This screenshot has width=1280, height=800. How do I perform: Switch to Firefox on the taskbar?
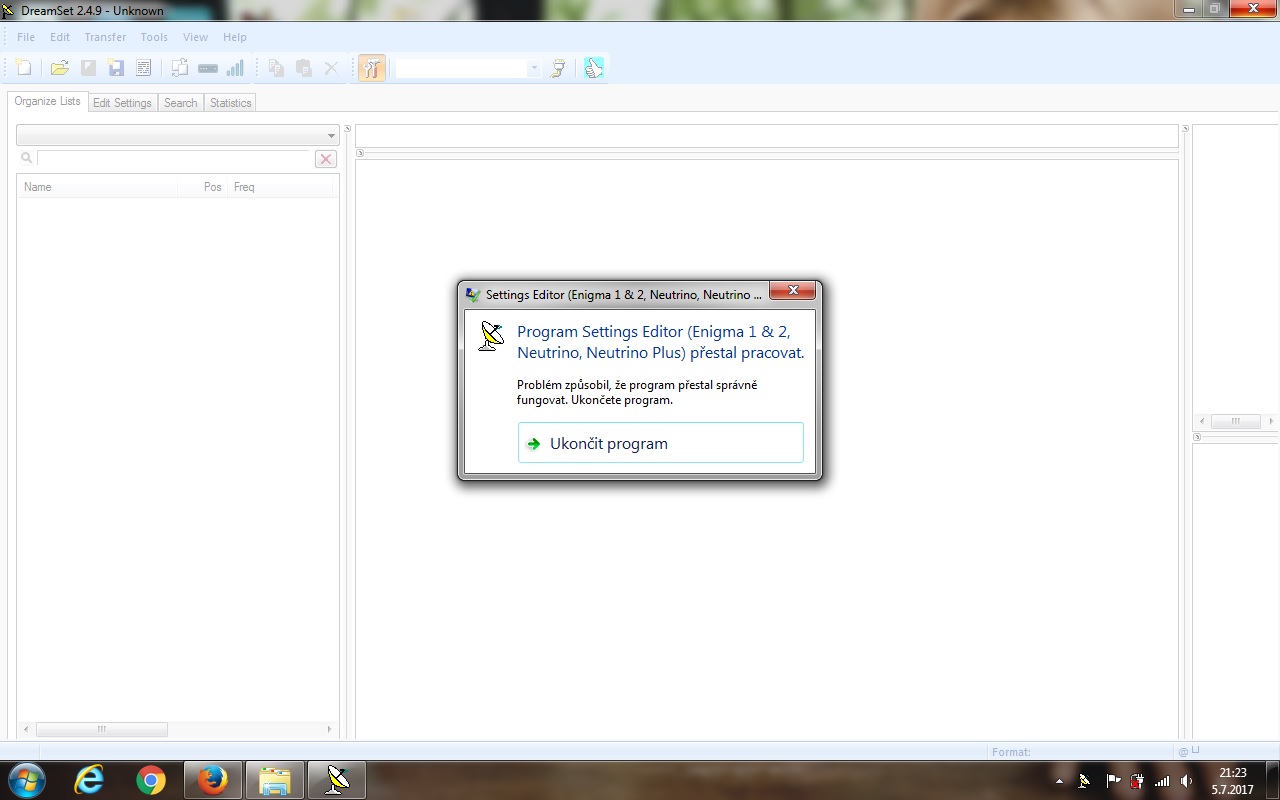212,780
